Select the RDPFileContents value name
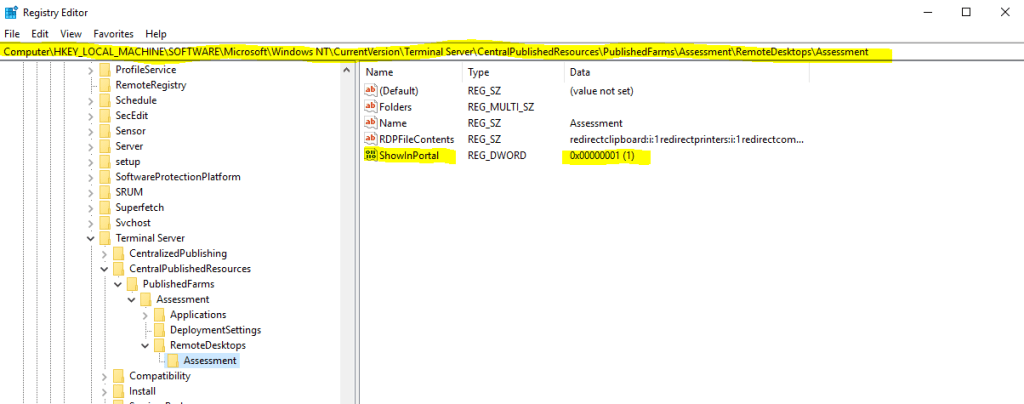Viewport: 1024px width, 404px height. (x=417, y=139)
